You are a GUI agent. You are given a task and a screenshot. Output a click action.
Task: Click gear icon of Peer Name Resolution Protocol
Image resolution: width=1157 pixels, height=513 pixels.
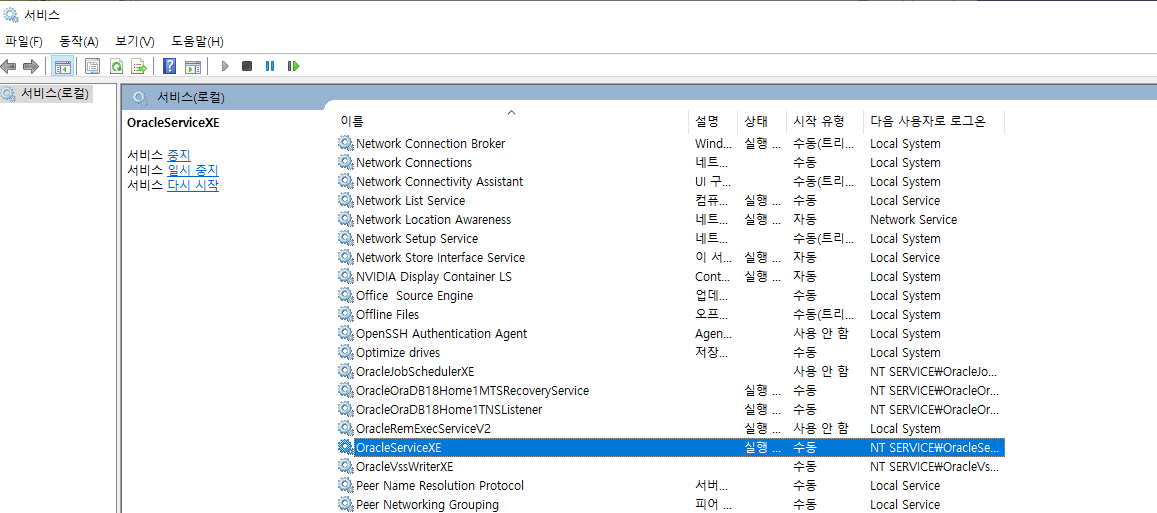(345, 486)
